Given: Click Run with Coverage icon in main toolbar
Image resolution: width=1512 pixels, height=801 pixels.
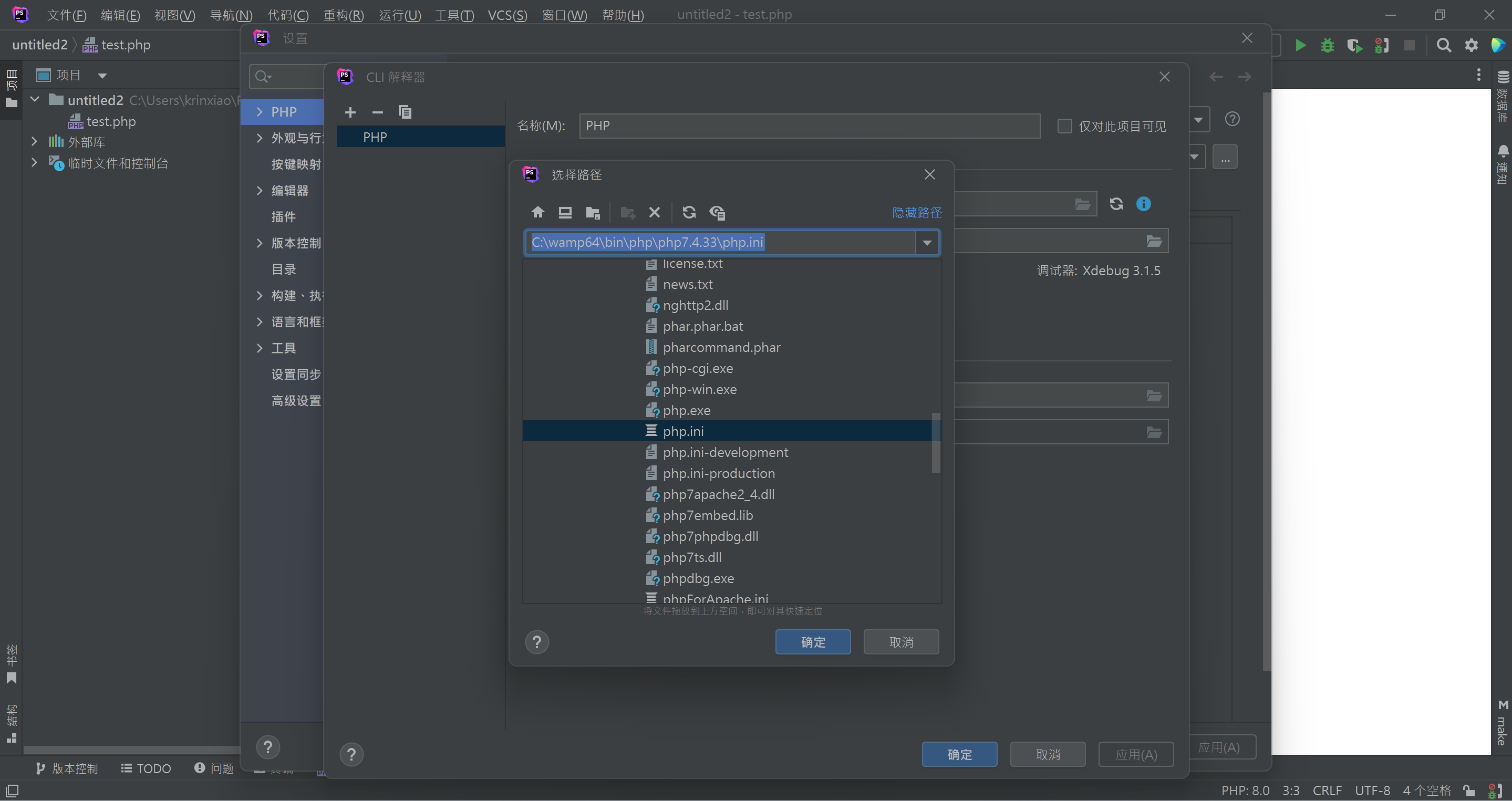Looking at the screenshot, I should click(1355, 45).
